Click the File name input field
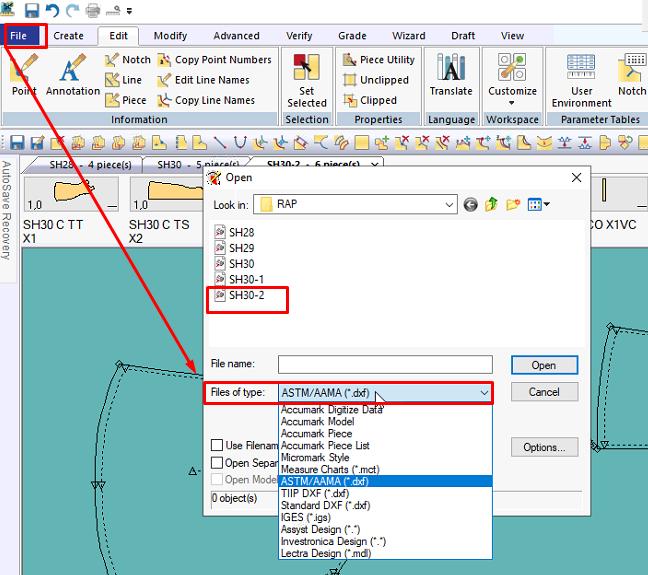 pos(385,365)
